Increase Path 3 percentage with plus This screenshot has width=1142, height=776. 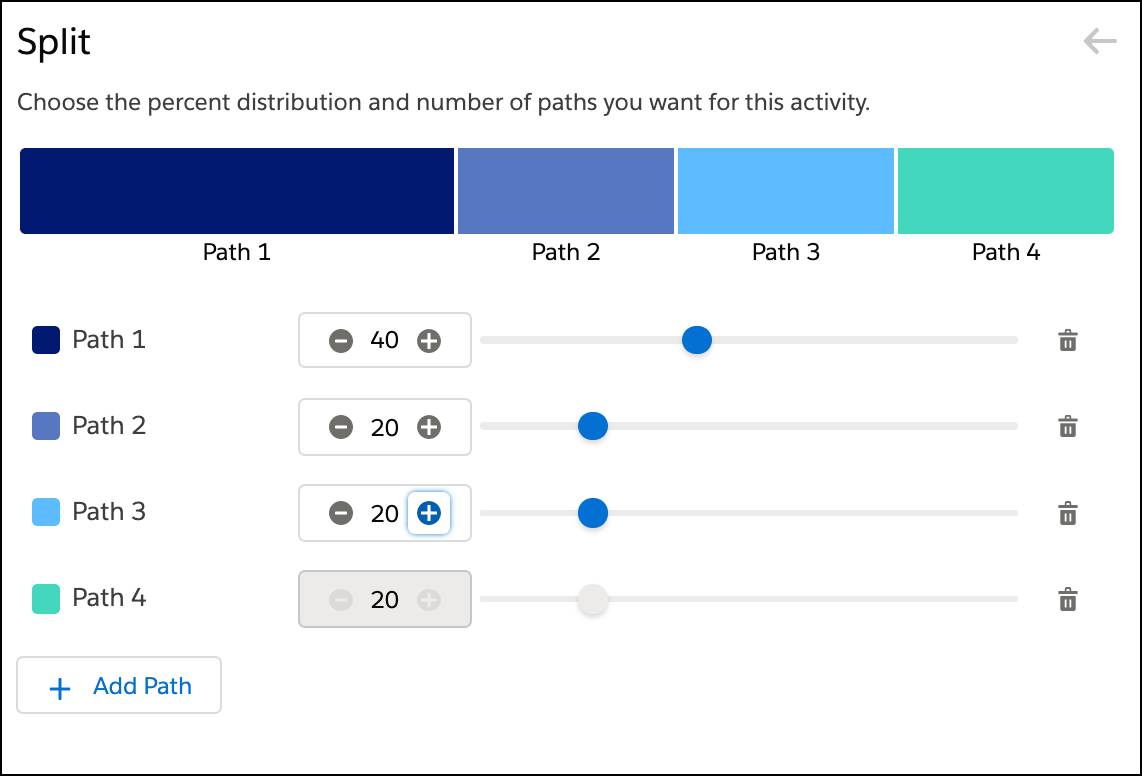(429, 513)
